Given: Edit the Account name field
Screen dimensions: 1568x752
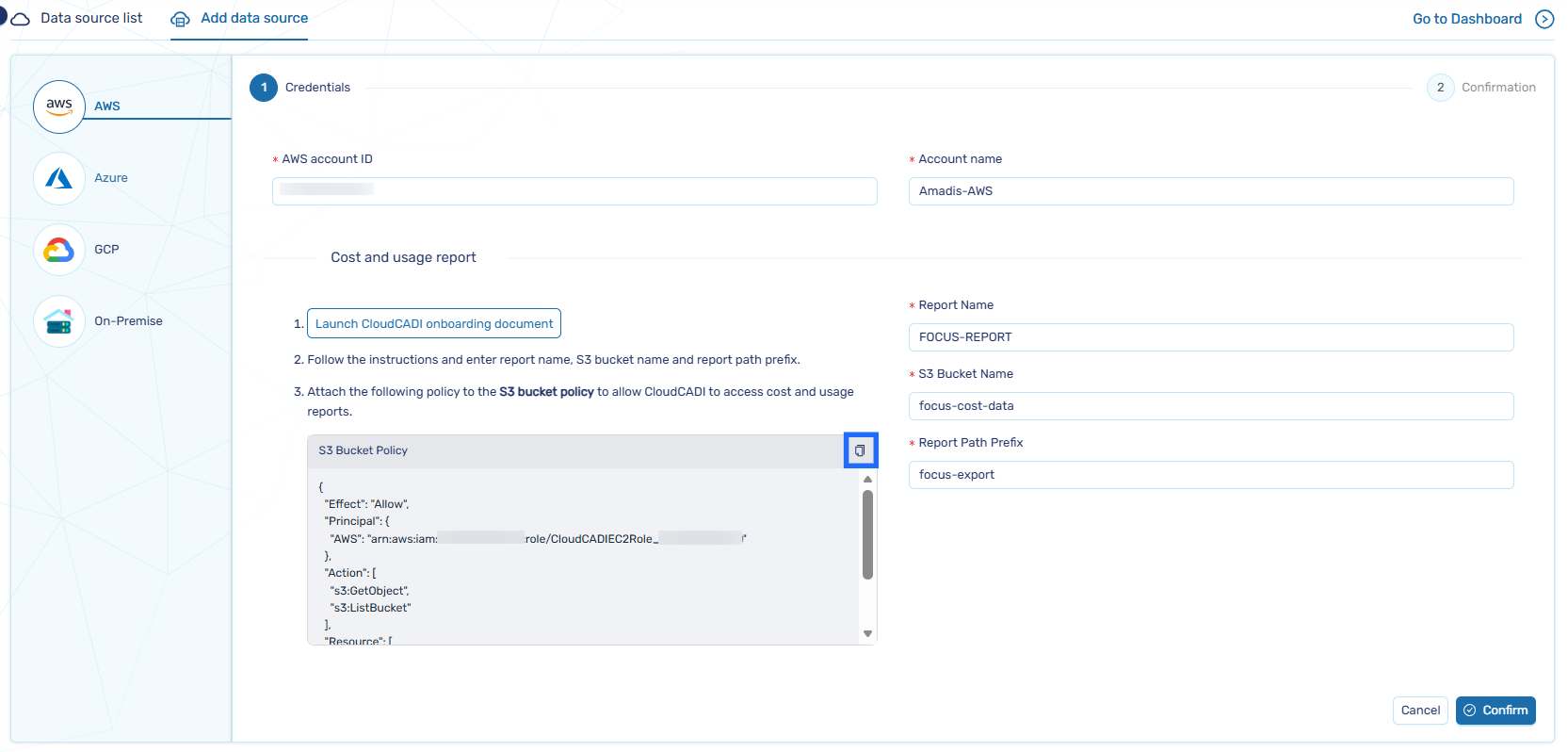Looking at the screenshot, I should 1210,191.
